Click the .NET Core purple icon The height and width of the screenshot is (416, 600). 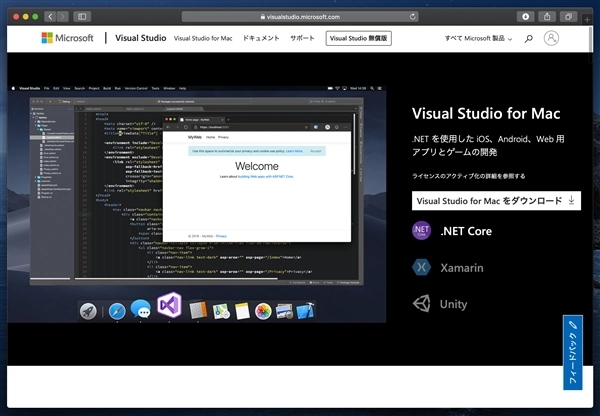[421, 231]
